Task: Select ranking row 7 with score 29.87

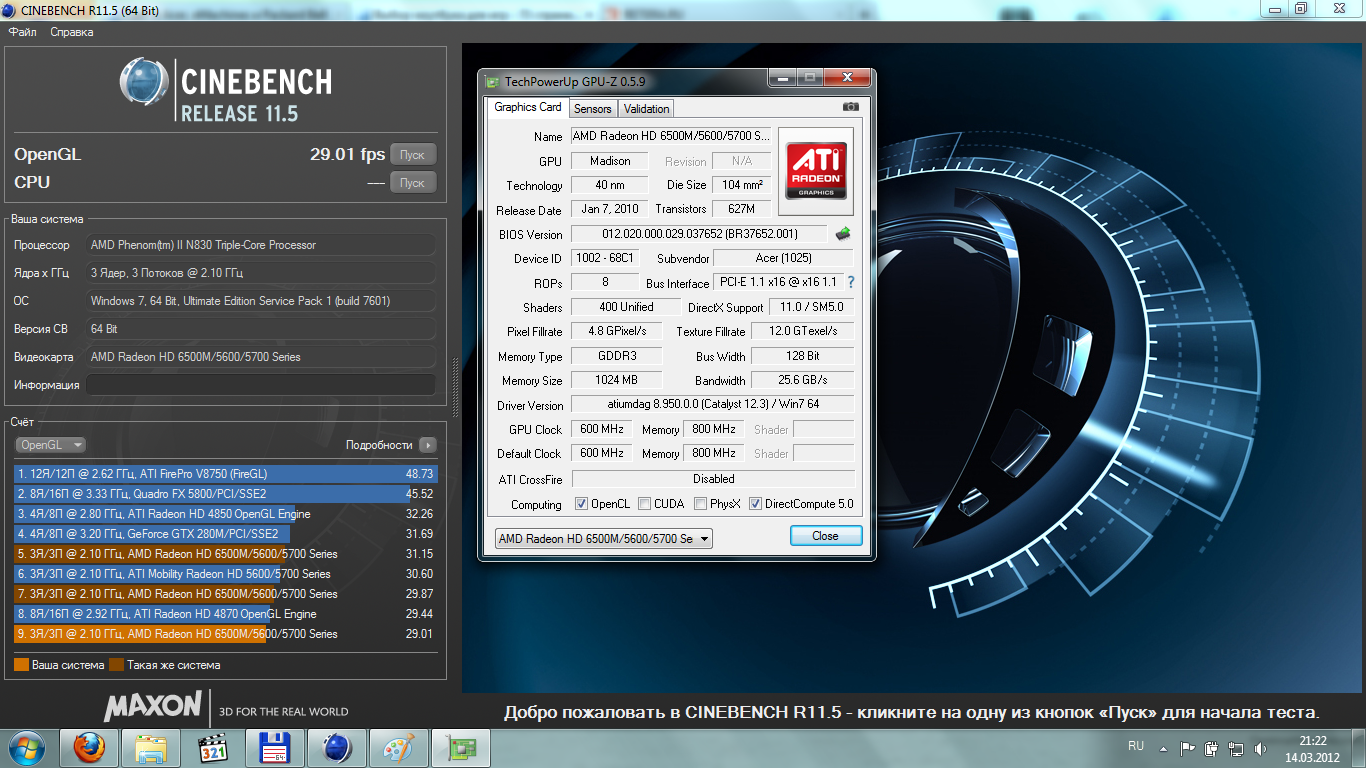Action: (x=226, y=594)
